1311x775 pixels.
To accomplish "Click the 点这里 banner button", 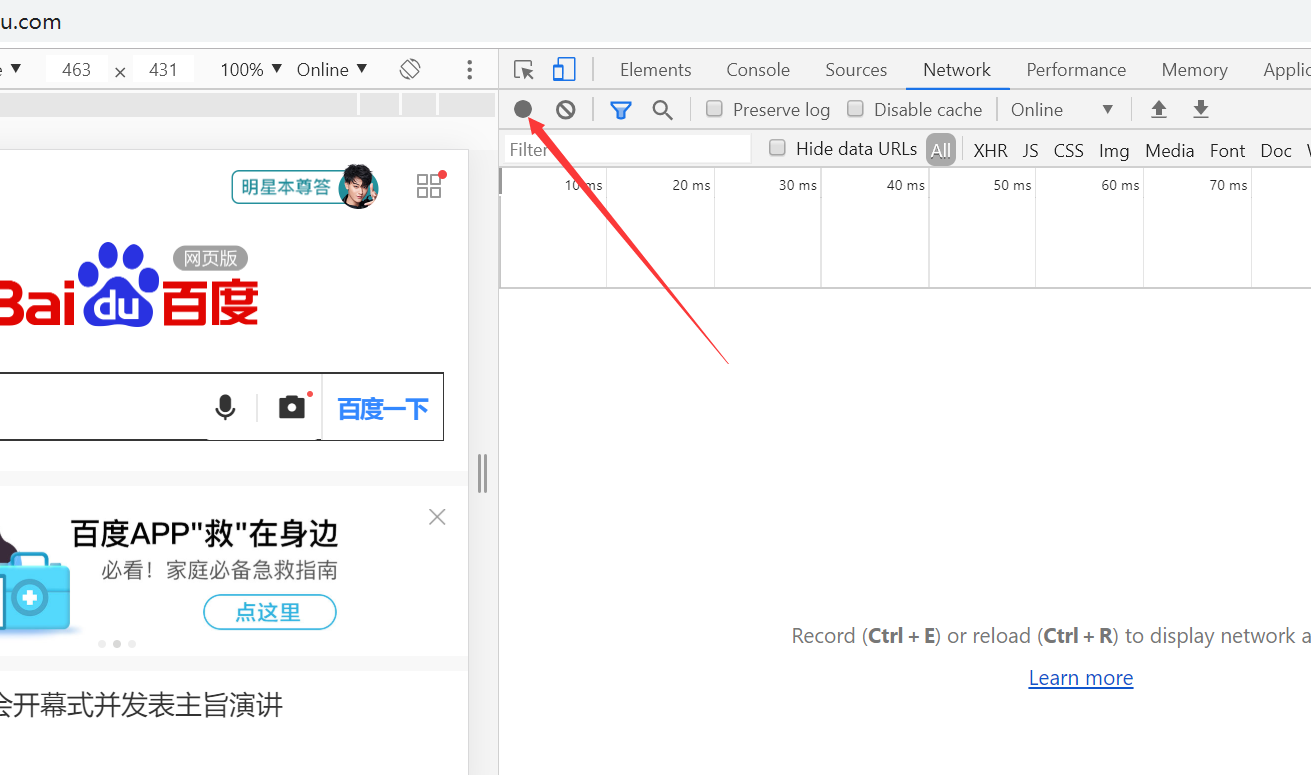I will point(270,612).
